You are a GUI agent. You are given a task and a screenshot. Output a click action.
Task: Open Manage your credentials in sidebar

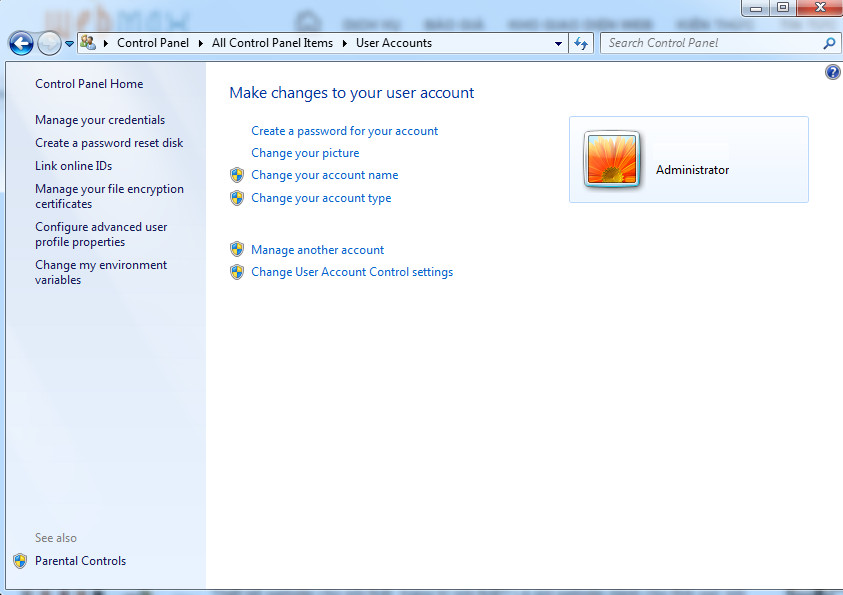(100, 120)
